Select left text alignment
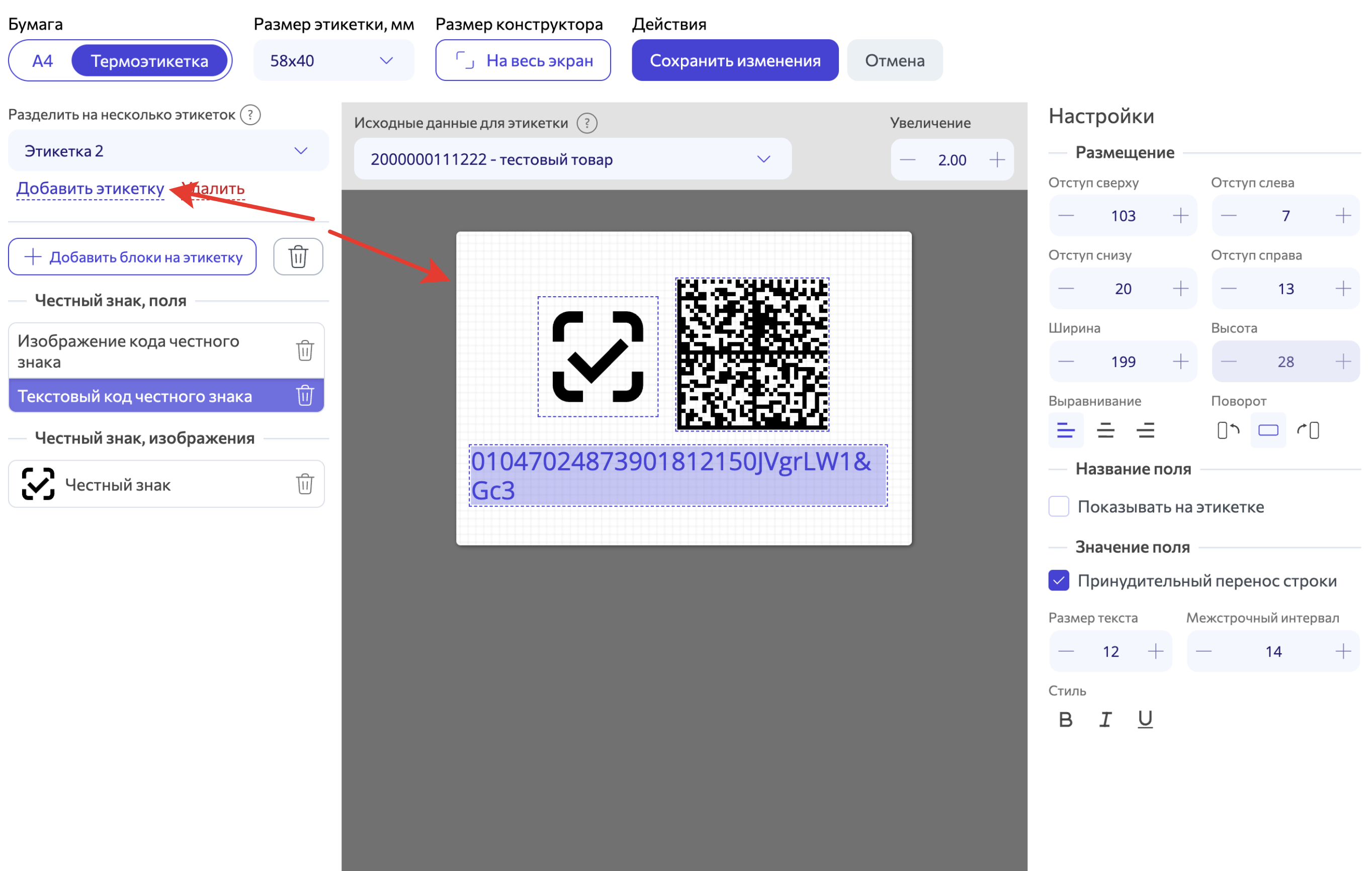1372x871 pixels. click(1066, 430)
